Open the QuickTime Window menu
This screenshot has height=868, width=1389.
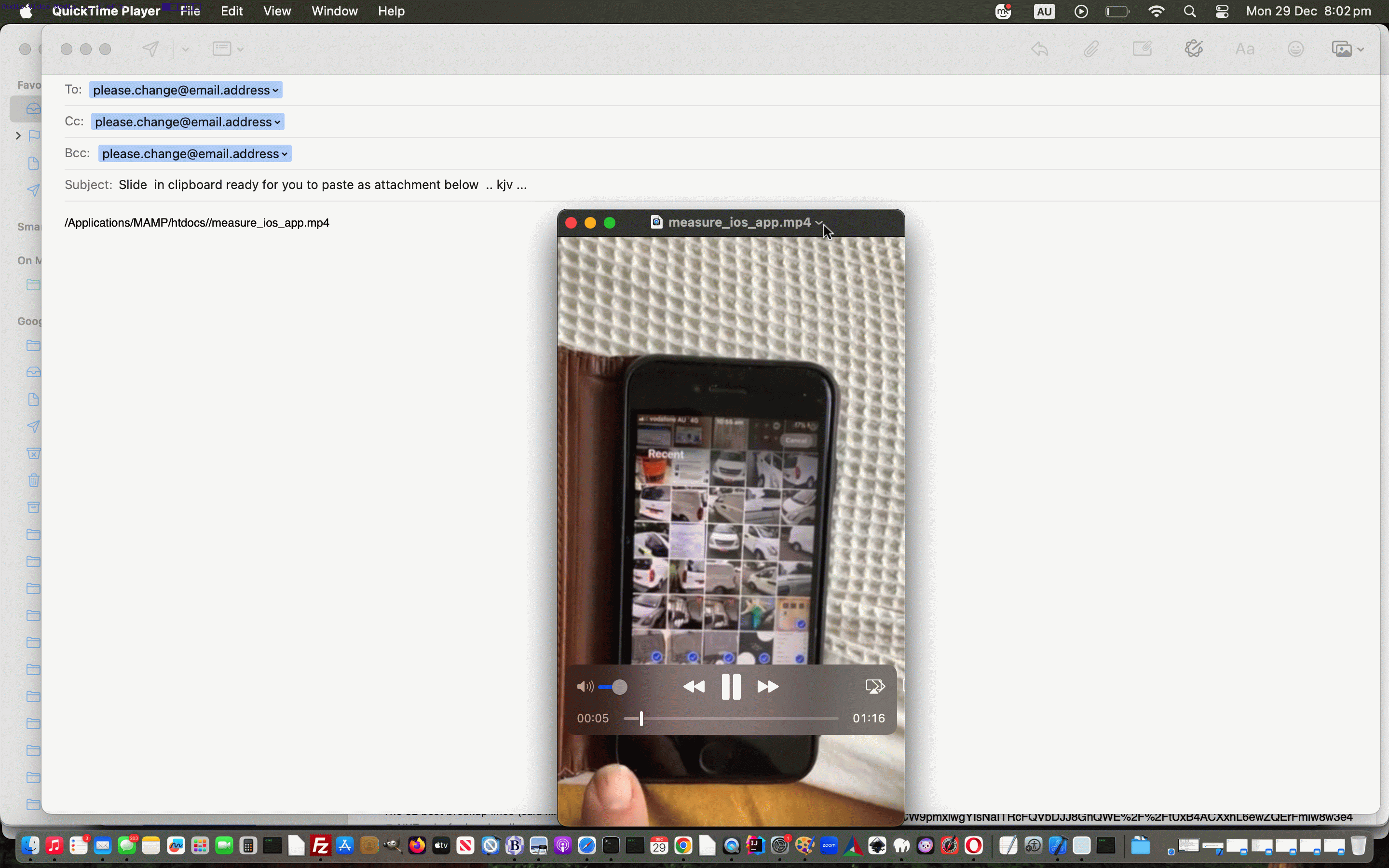pyautogui.click(x=335, y=11)
